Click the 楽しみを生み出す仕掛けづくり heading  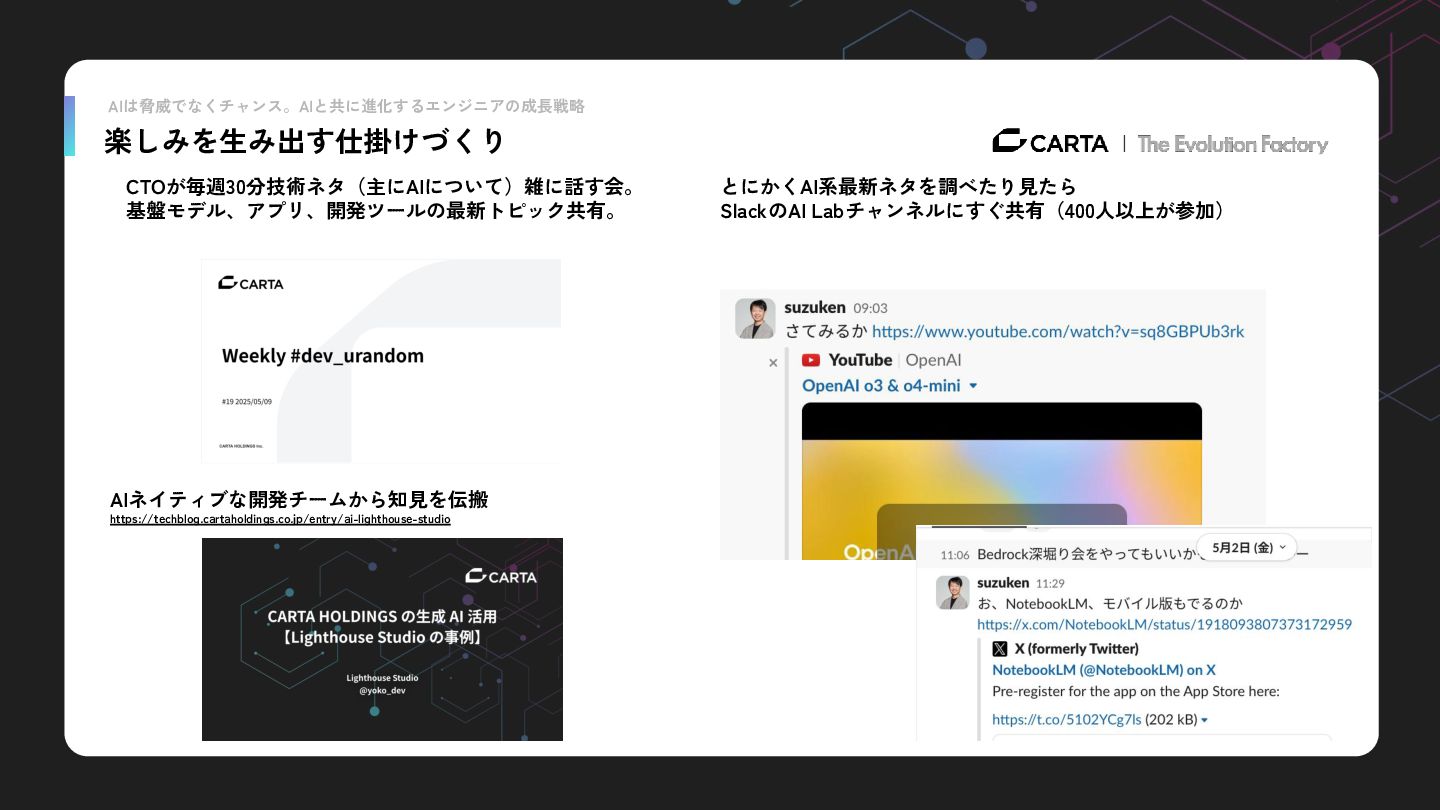click(x=305, y=141)
